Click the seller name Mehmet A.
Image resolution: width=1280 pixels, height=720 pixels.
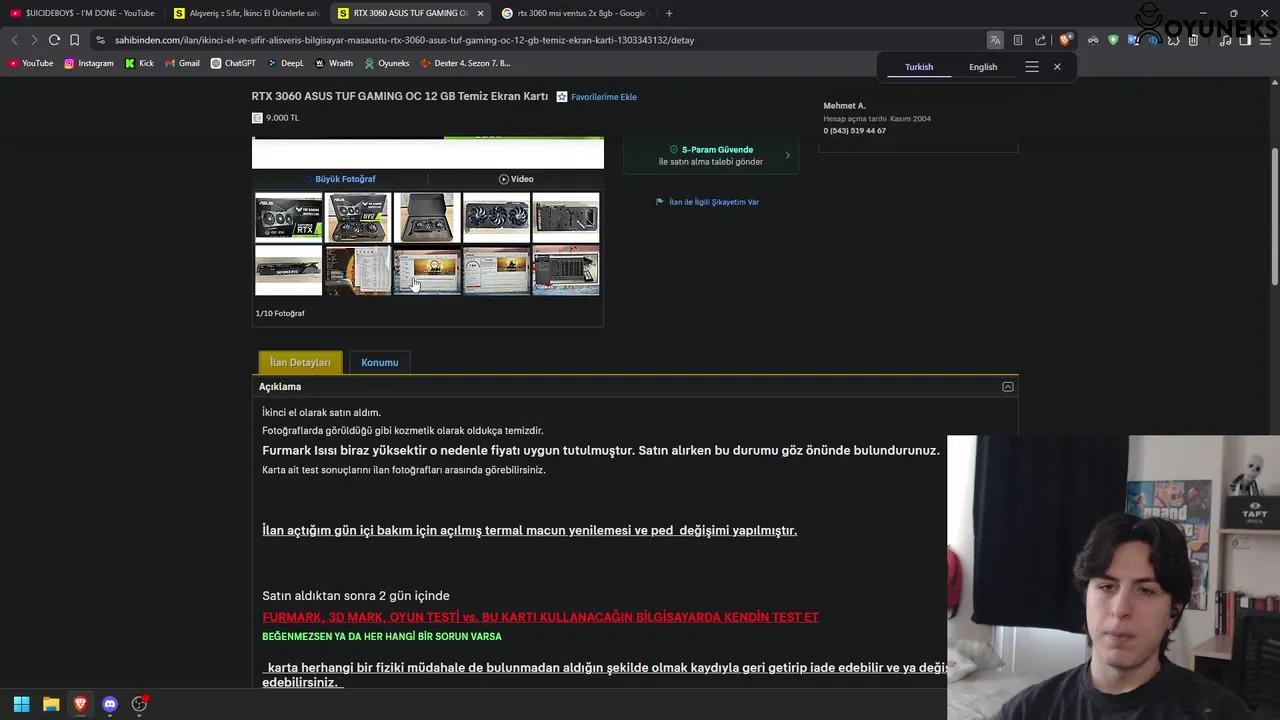(844, 106)
